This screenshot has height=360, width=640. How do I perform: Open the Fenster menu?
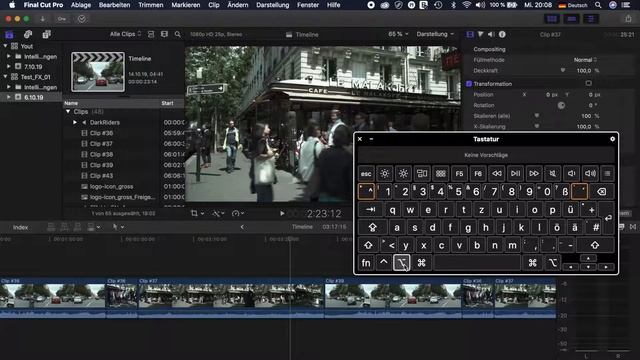(308, 5)
